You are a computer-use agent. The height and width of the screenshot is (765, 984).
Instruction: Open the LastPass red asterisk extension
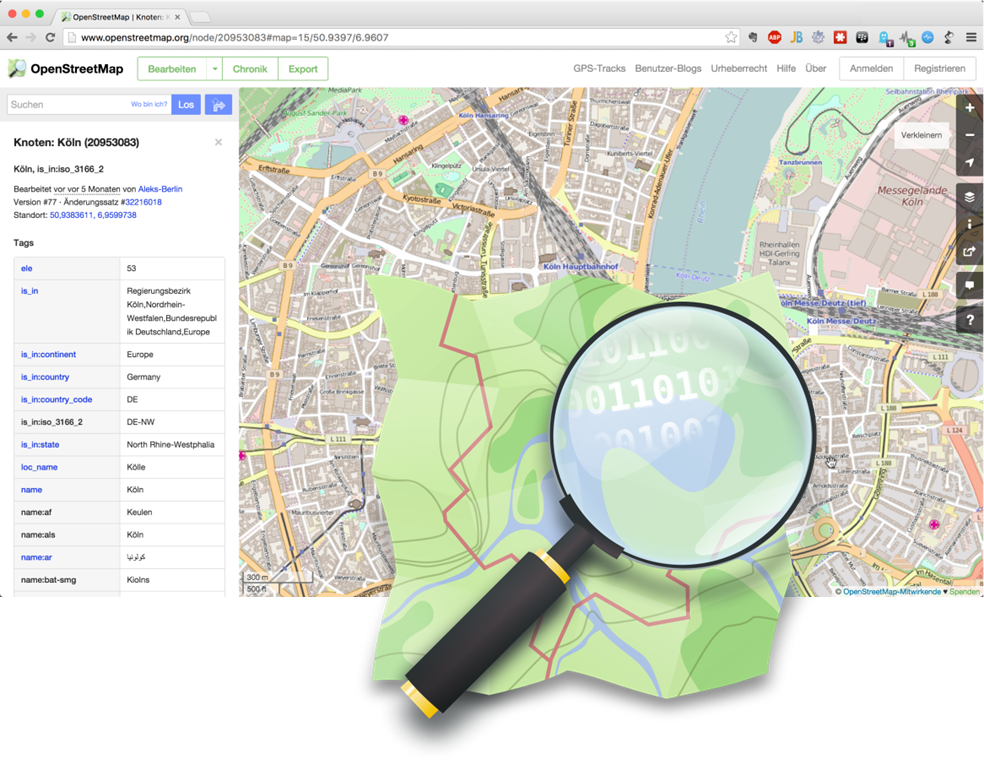click(x=840, y=38)
